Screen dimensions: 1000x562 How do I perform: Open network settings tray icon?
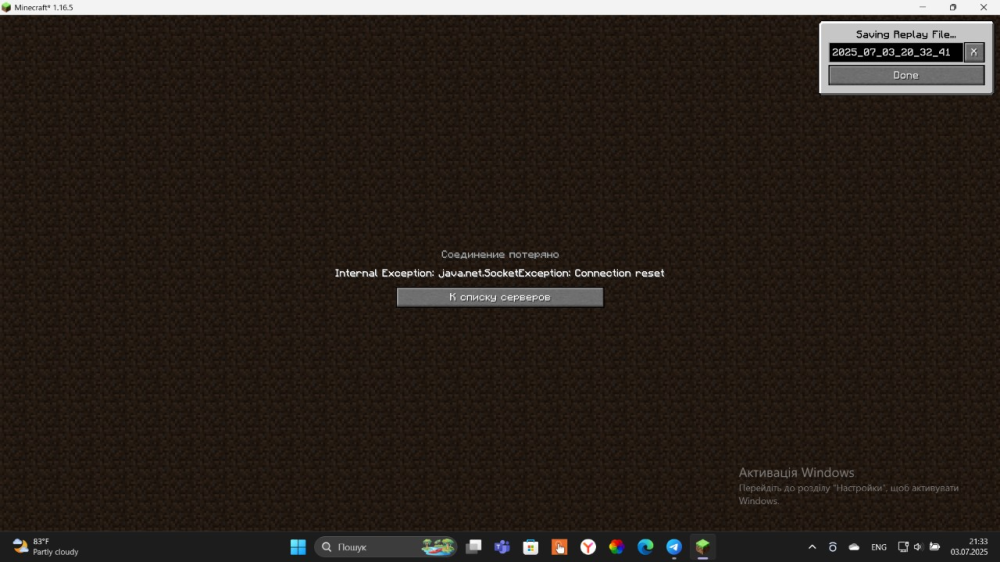[903, 547]
